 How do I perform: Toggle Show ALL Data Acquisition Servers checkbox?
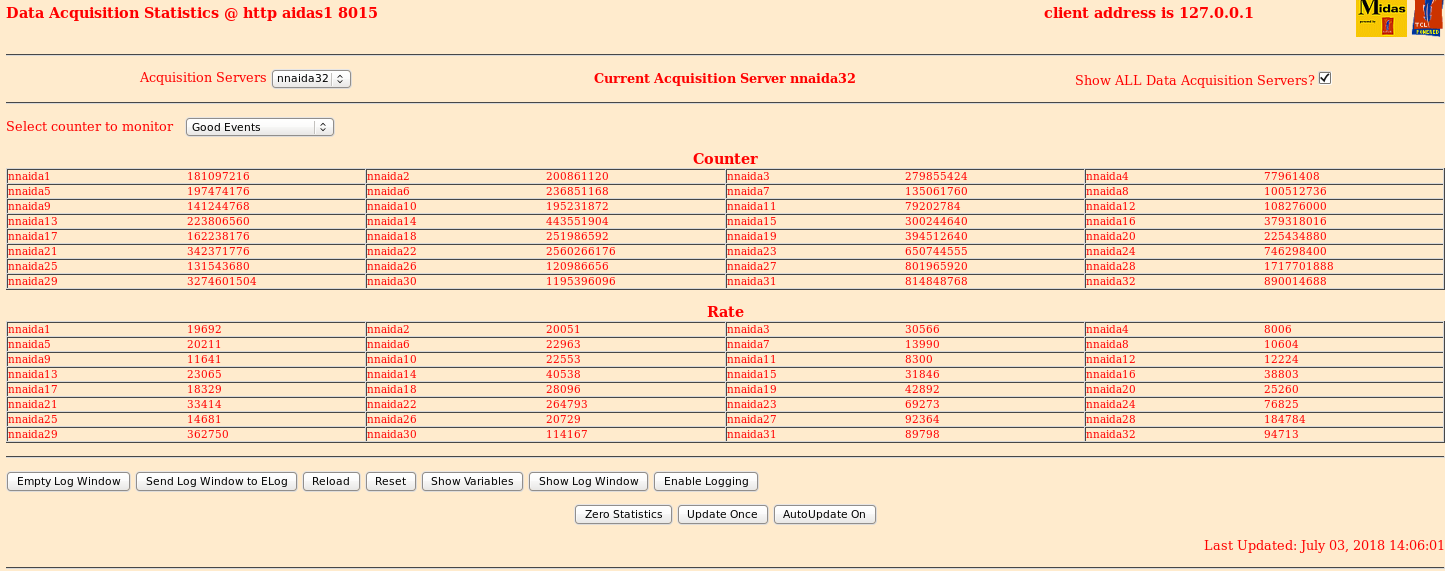1325,78
